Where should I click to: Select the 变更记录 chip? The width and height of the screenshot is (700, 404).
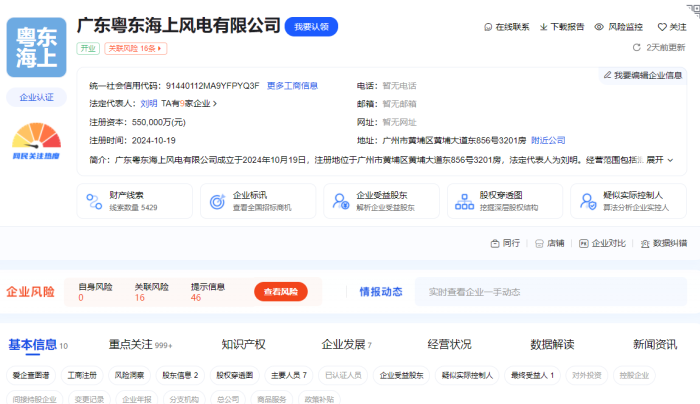click(89, 399)
